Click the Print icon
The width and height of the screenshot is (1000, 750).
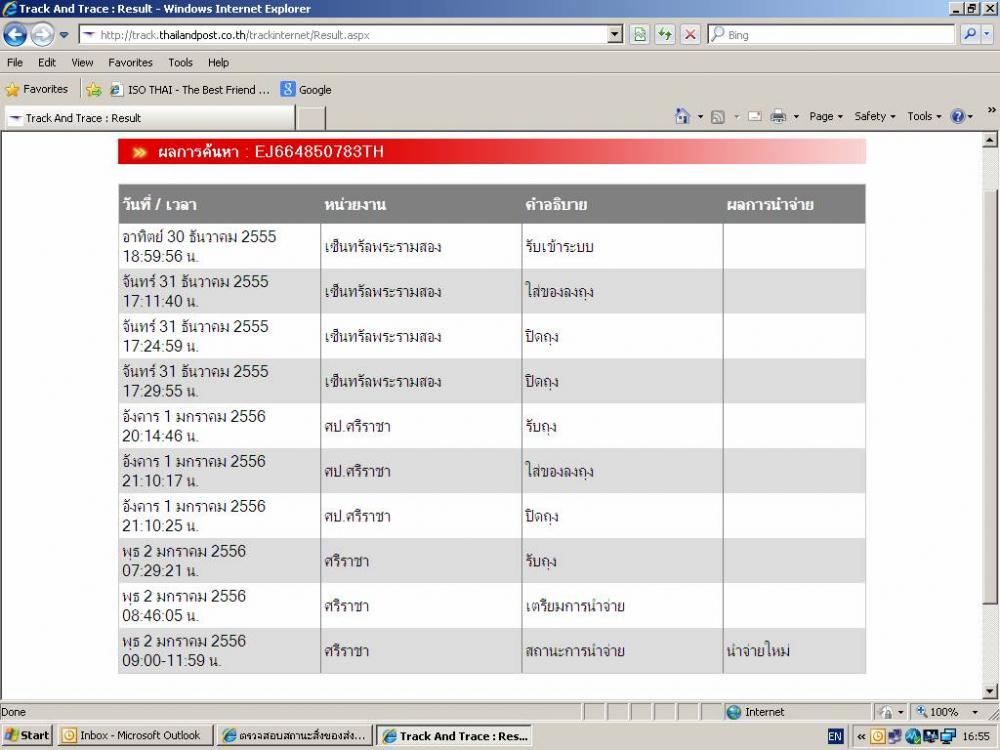(x=778, y=116)
